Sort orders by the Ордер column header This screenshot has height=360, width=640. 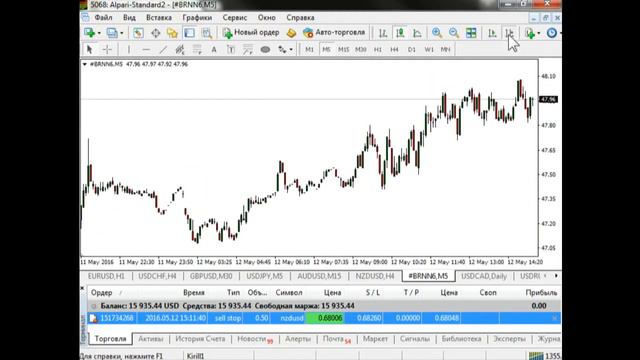[x=102, y=293]
